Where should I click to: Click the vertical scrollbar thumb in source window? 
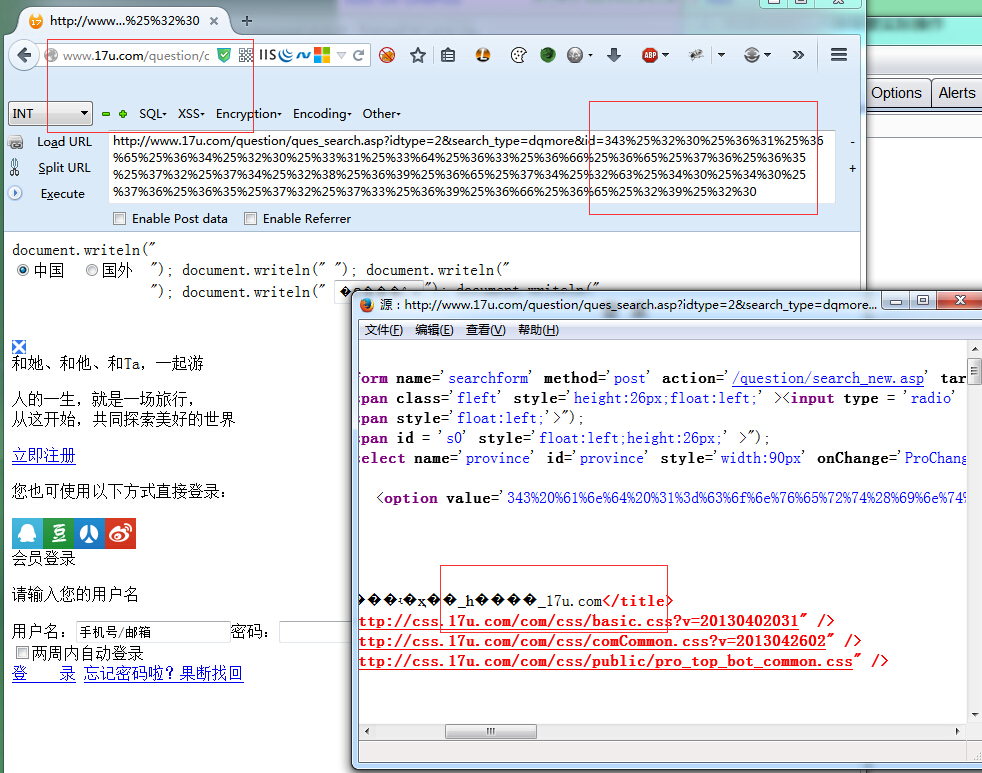974,370
